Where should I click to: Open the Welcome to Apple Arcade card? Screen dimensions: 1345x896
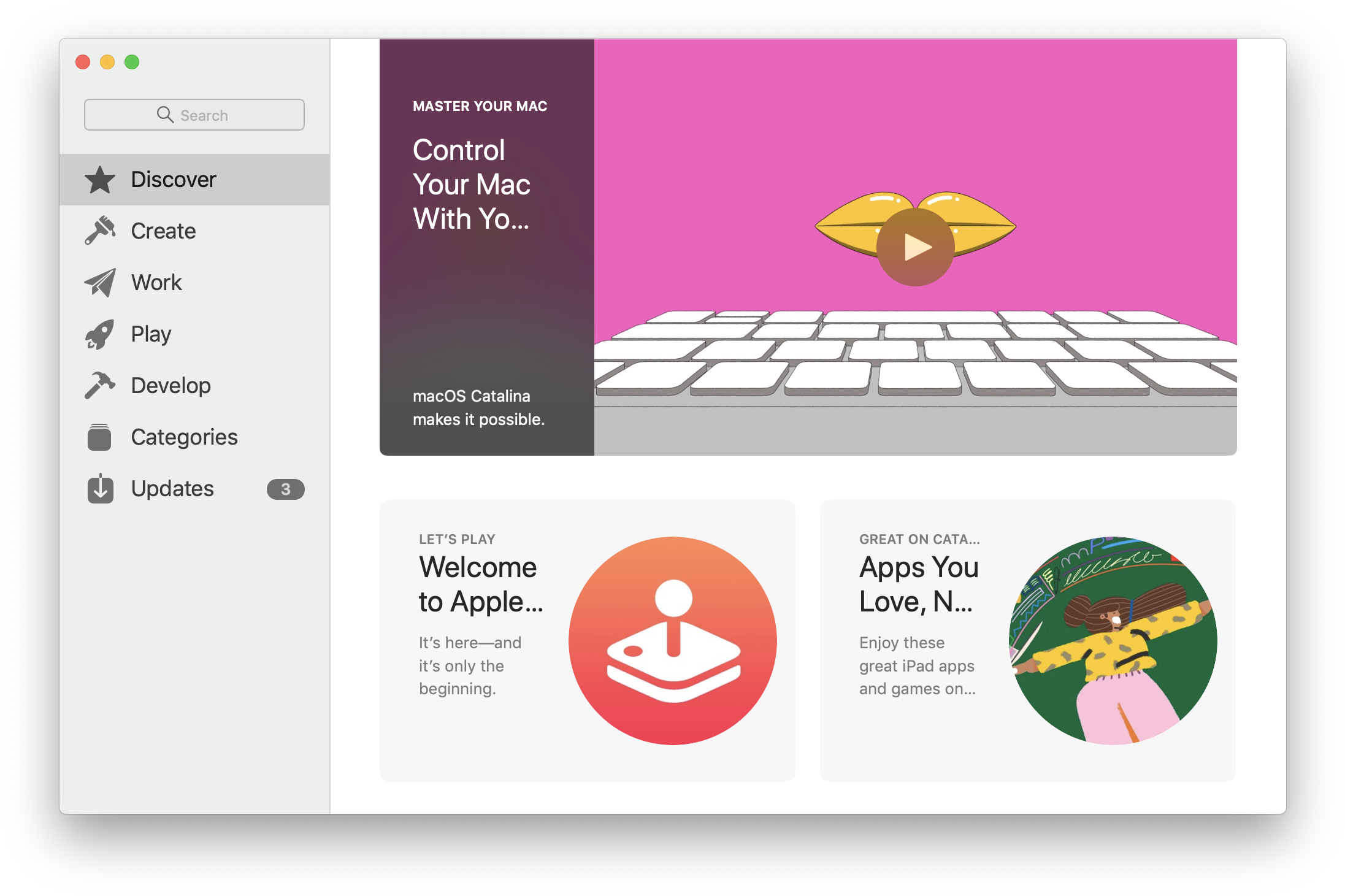click(x=588, y=641)
